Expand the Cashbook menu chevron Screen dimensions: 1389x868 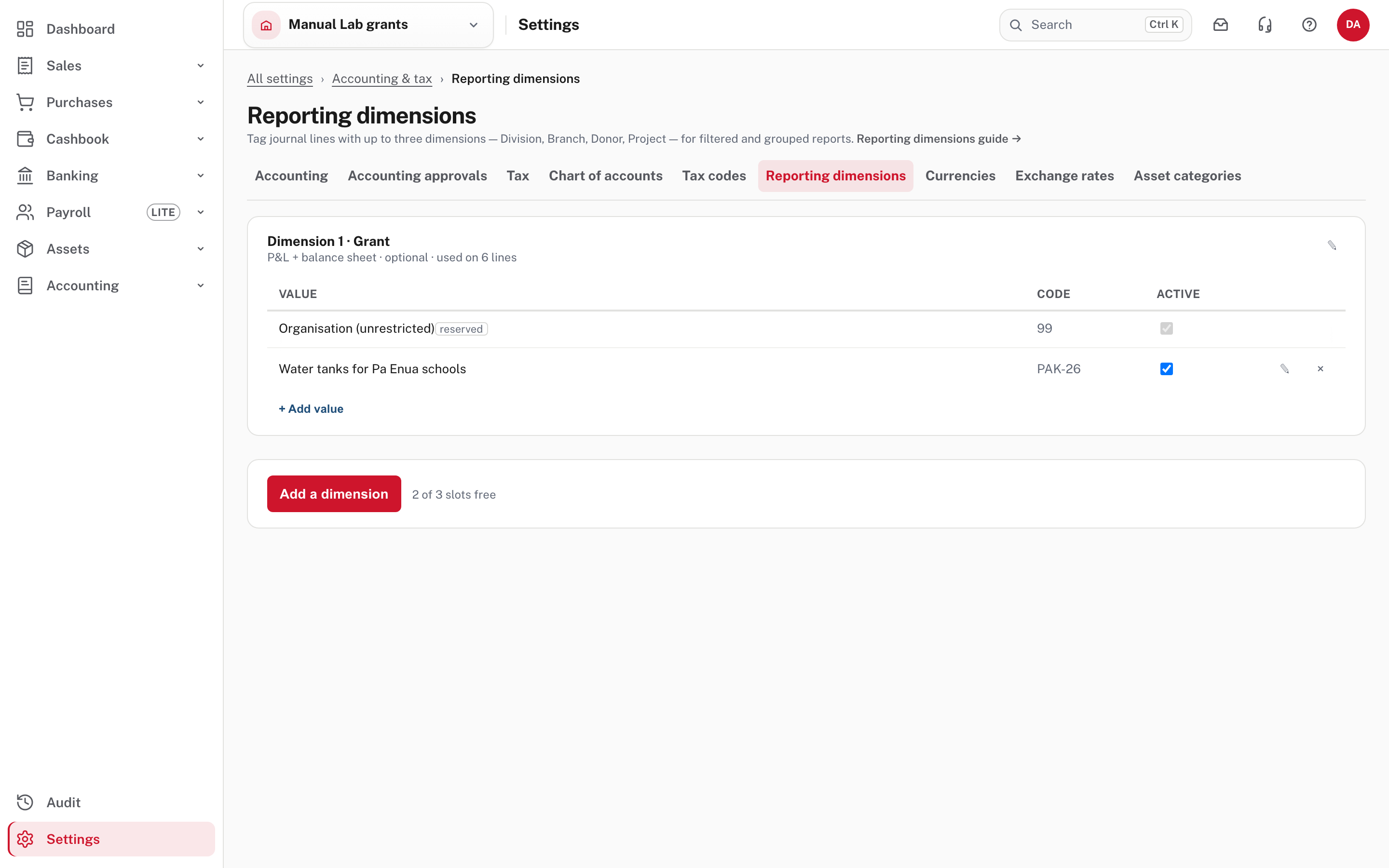pos(200,139)
